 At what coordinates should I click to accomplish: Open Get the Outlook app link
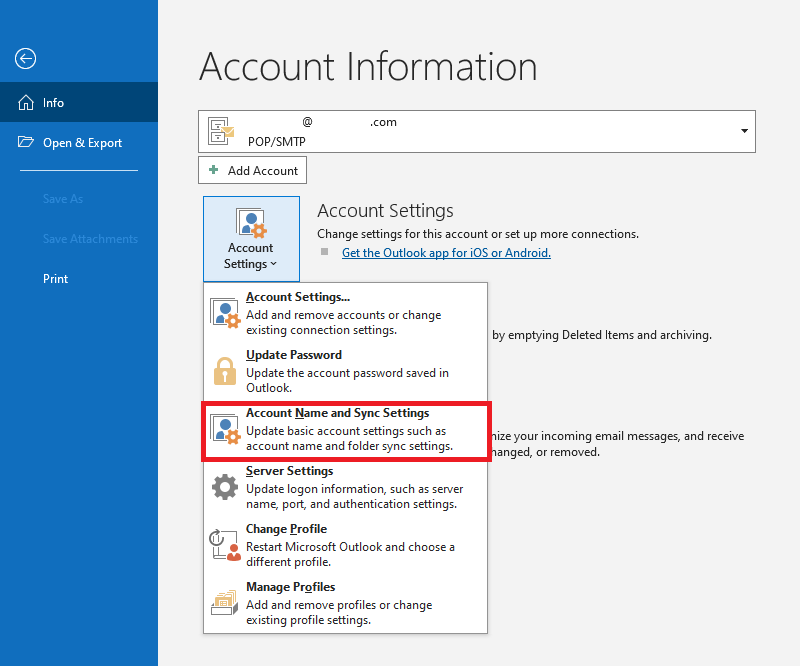(446, 253)
